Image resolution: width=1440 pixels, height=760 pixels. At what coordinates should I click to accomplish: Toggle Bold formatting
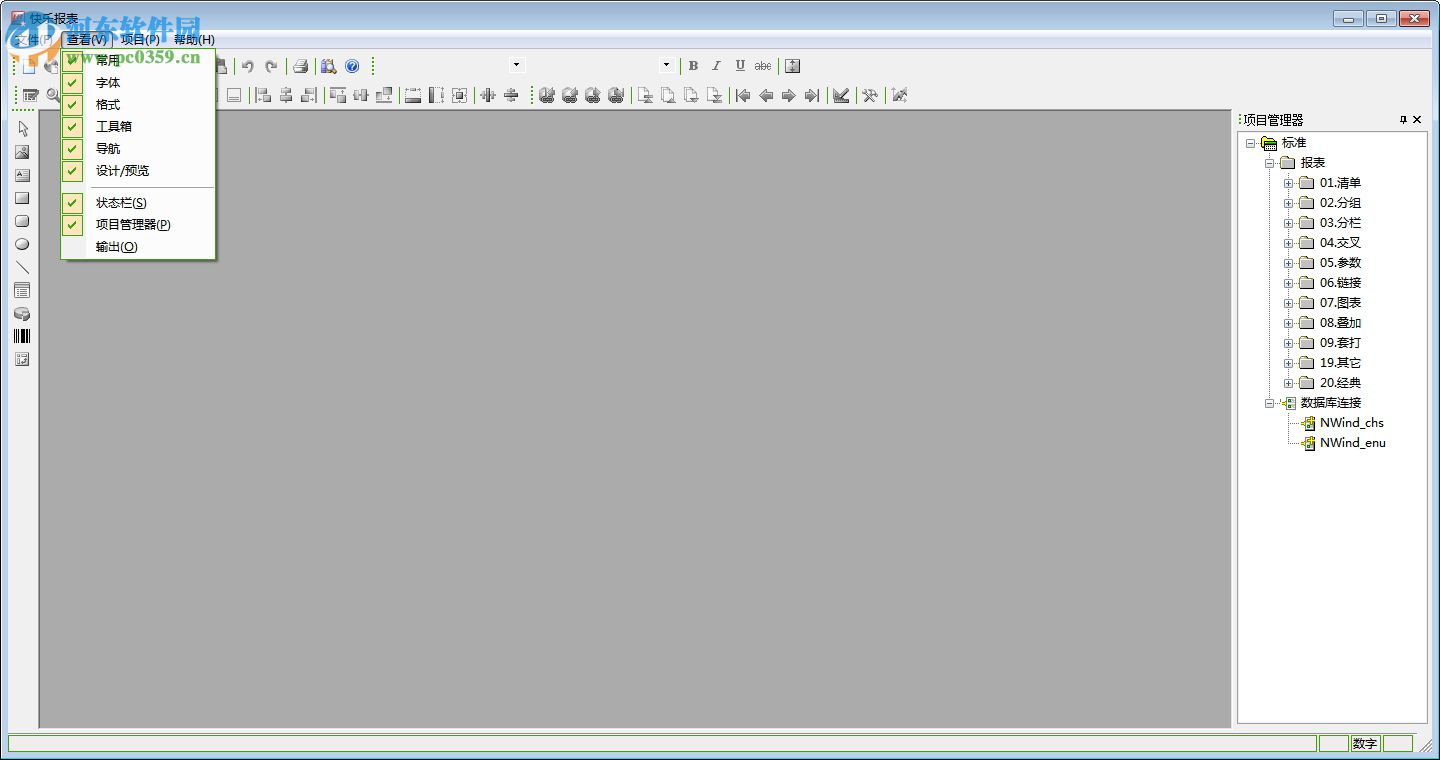[x=693, y=66]
